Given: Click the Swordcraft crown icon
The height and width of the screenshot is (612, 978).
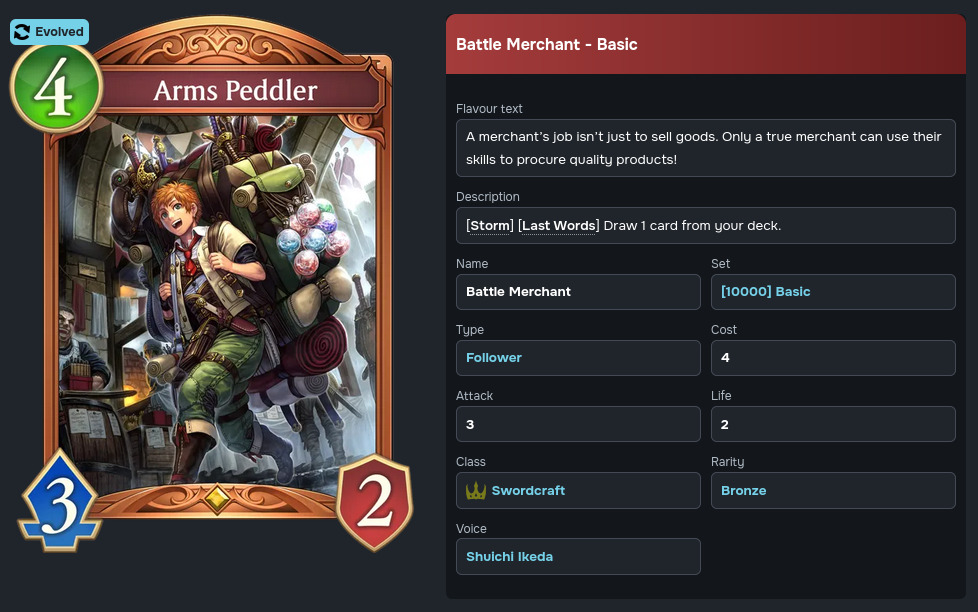Looking at the screenshot, I should click(476, 491).
